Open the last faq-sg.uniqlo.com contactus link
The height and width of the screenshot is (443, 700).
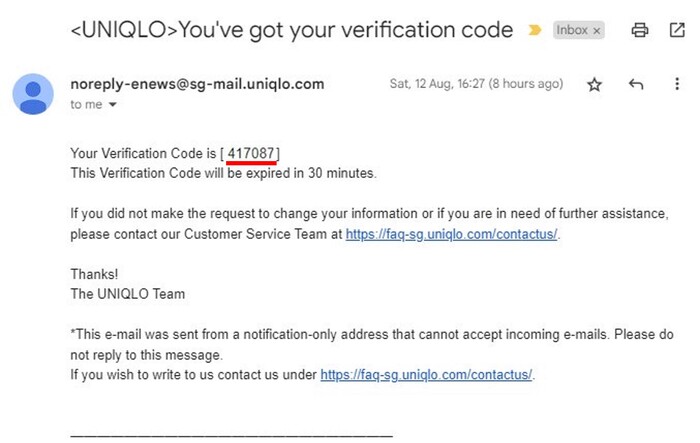point(427,375)
